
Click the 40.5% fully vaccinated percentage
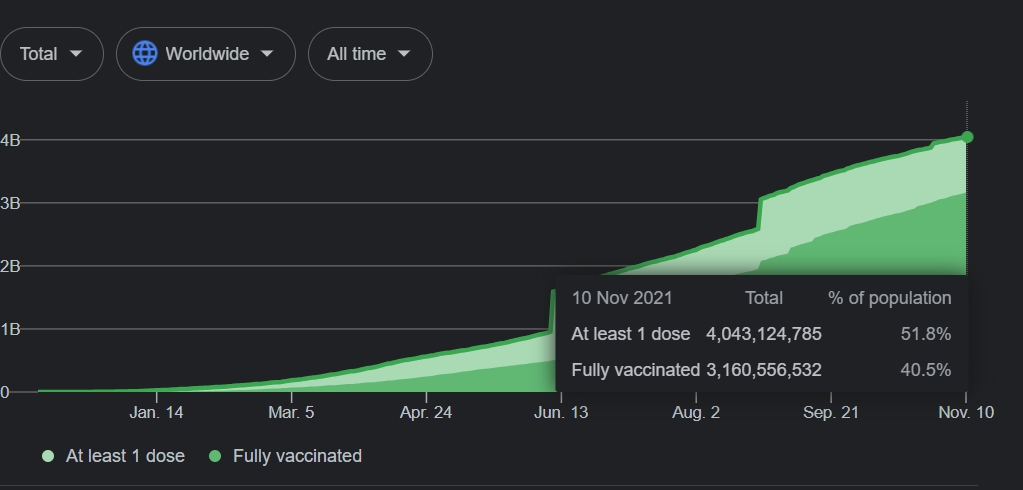(x=926, y=370)
